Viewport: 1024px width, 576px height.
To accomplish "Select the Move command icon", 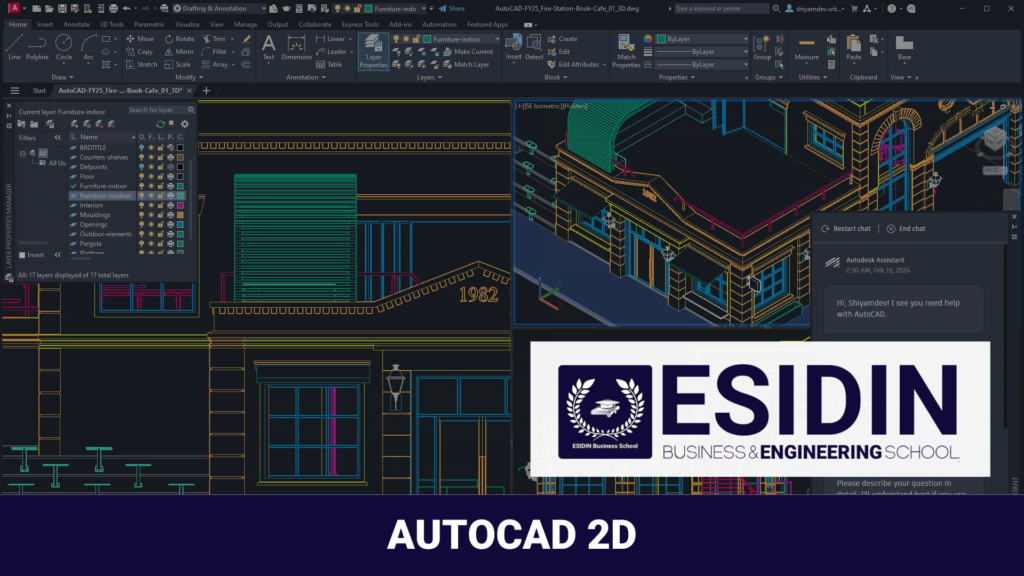I will pos(132,39).
